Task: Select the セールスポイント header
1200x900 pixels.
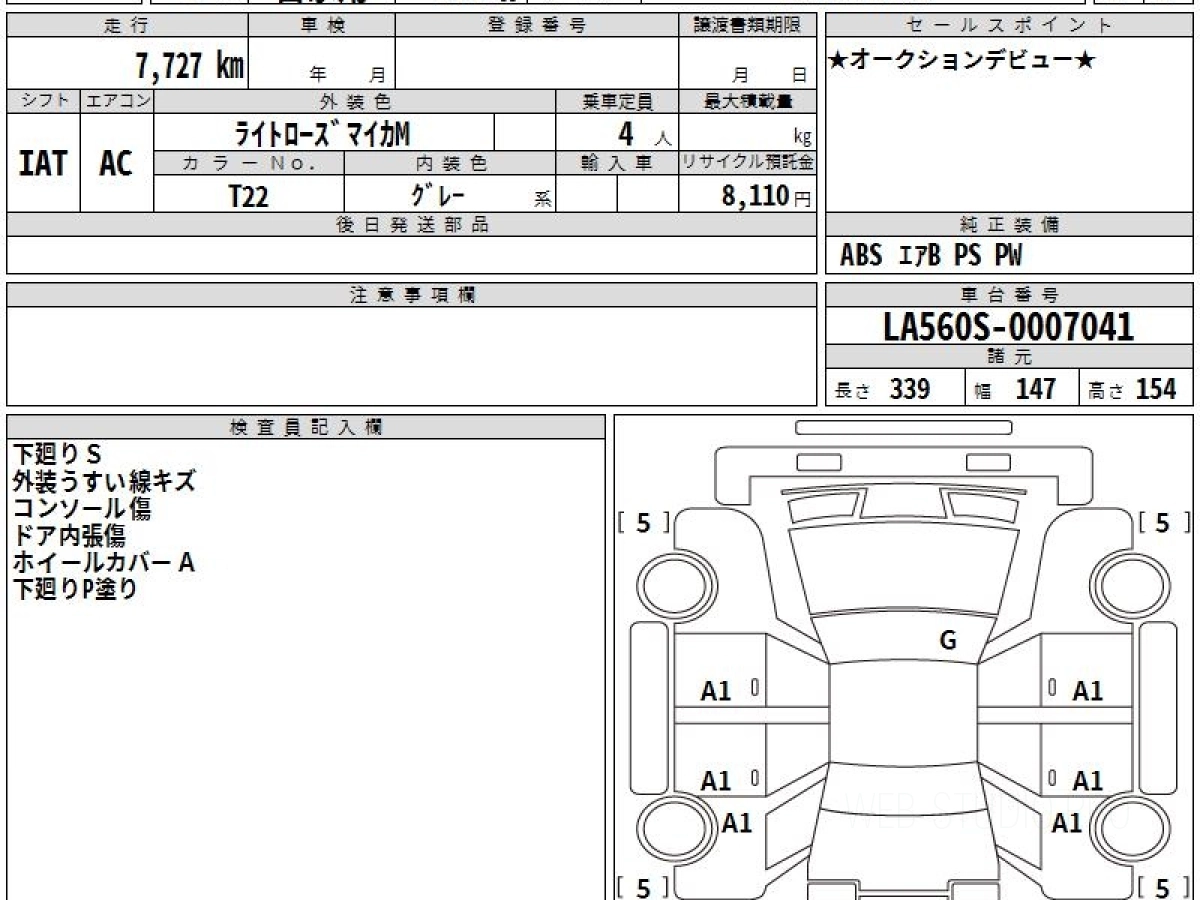Action: coord(1010,27)
